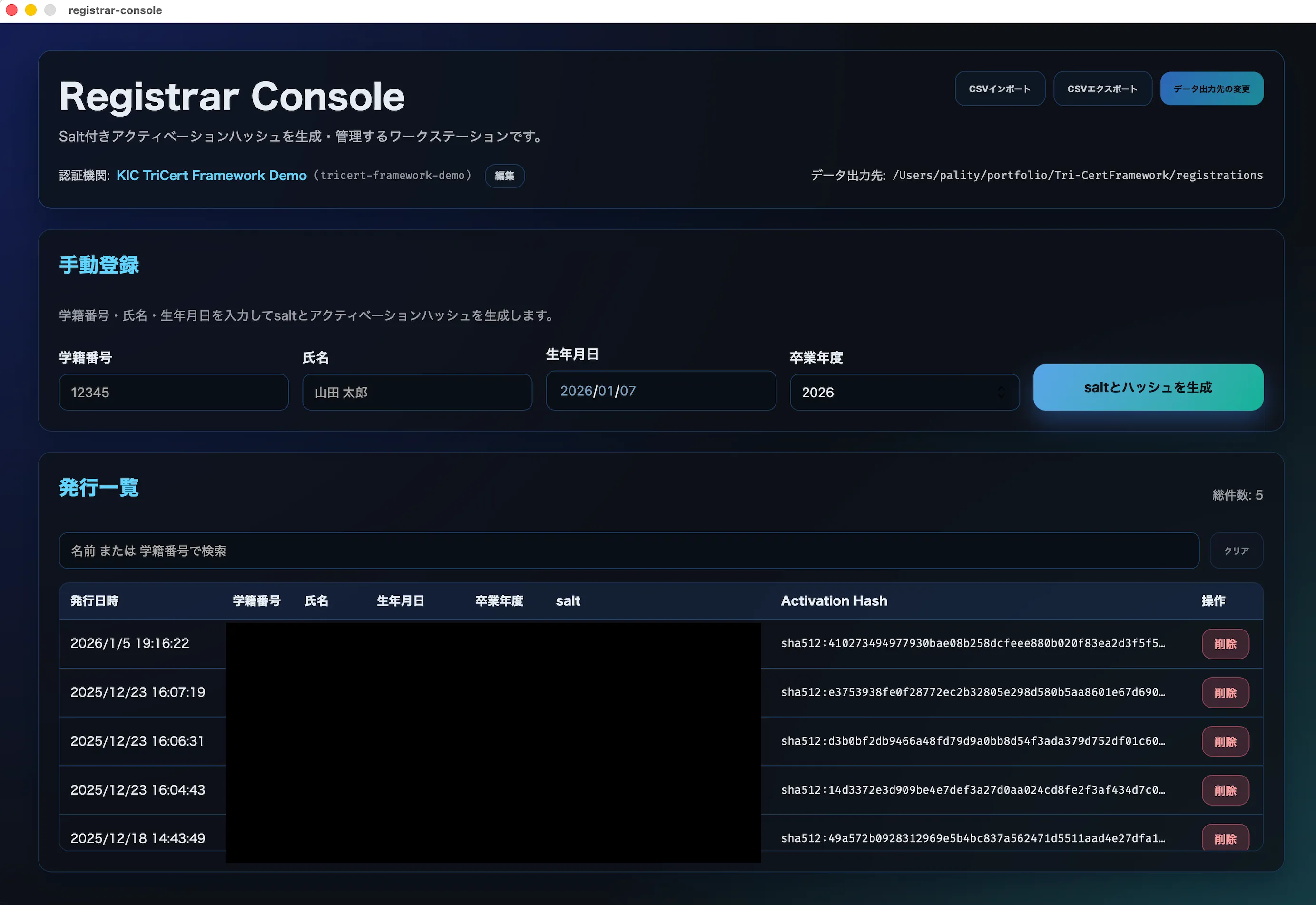Click the 氏名 input field showing 山田 太郎
1316x905 pixels.
[x=417, y=392]
